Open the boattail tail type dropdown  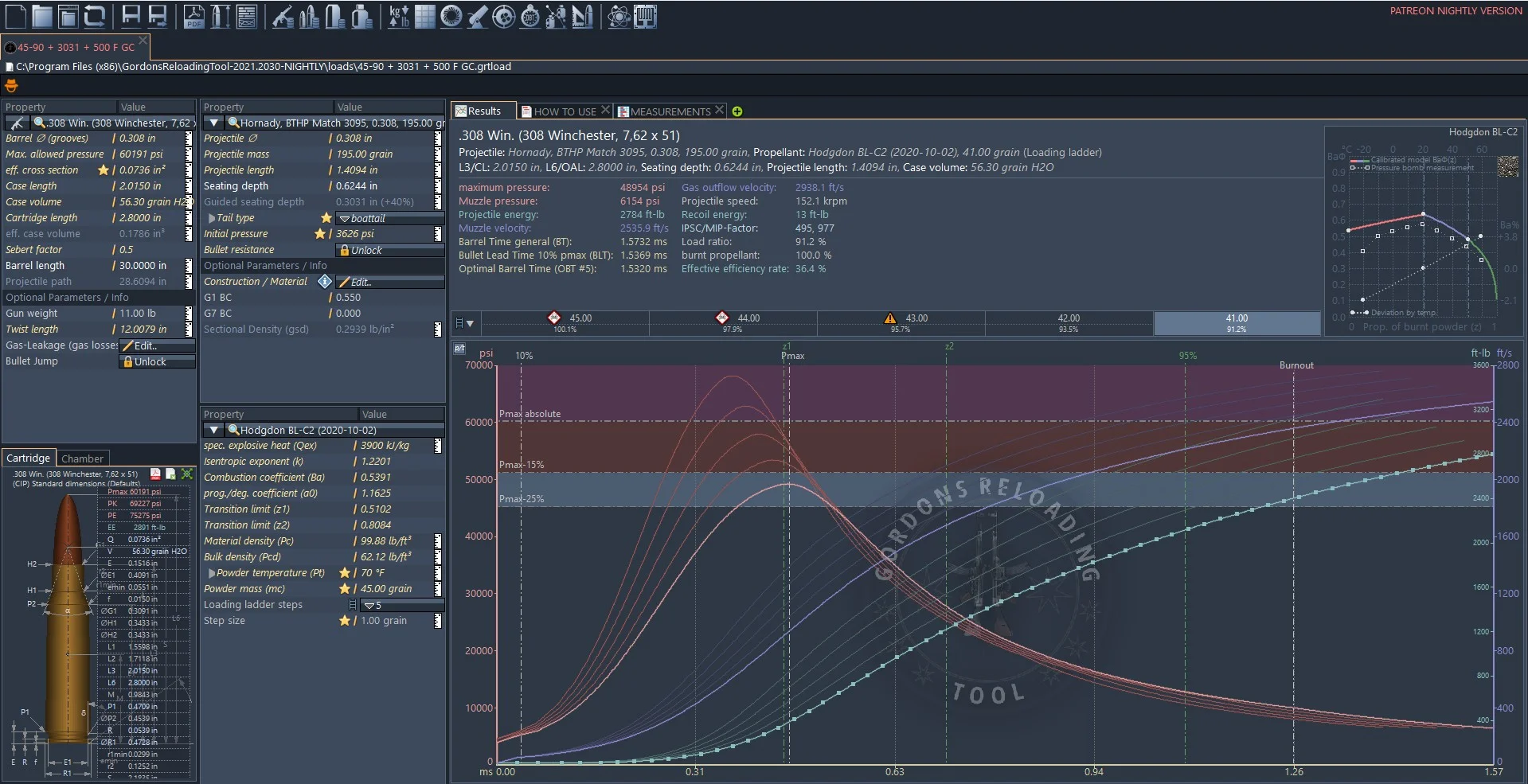pyautogui.click(x=389, y=218)
